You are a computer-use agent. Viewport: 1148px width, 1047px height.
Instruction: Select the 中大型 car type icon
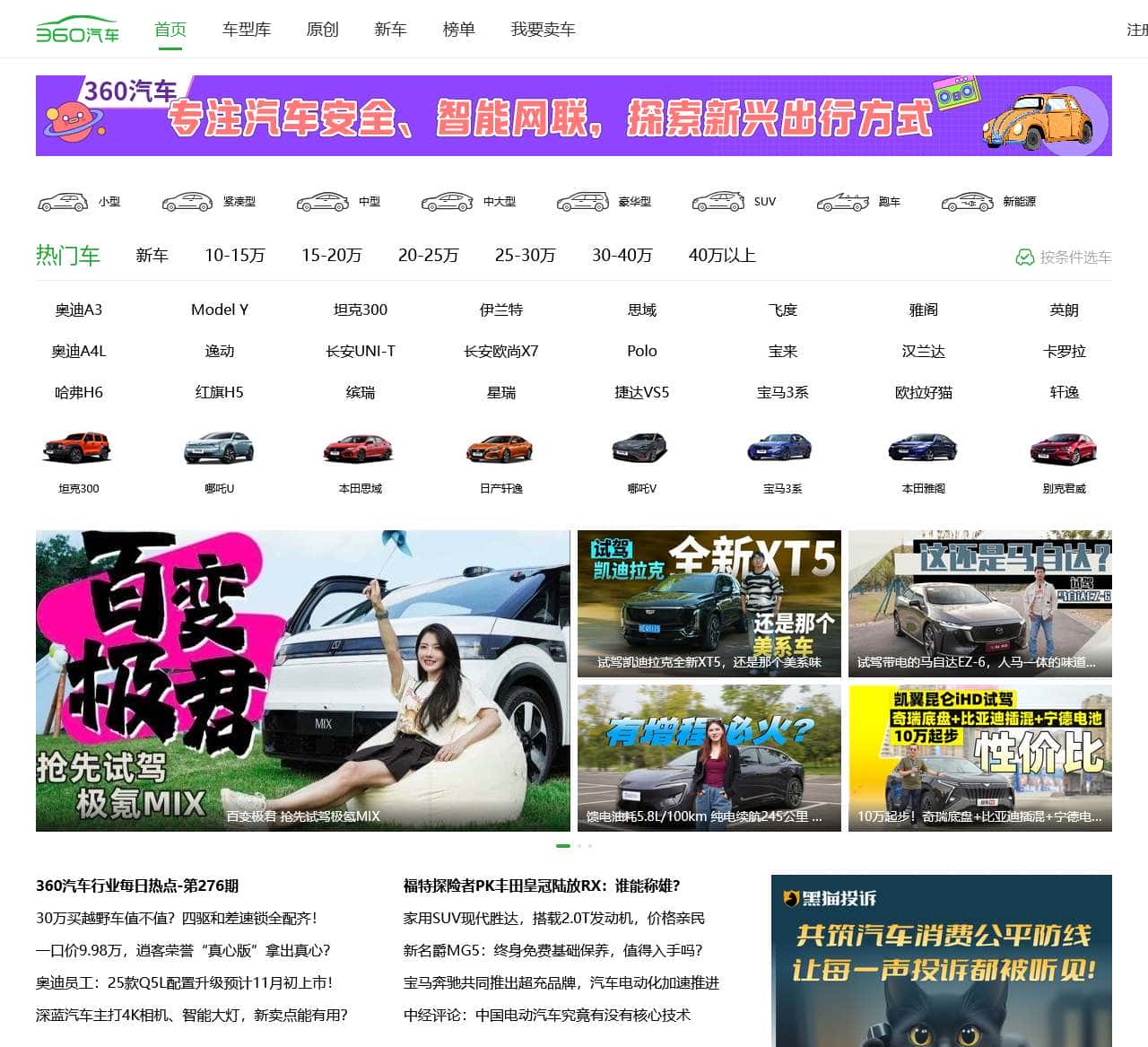point(447,202)
